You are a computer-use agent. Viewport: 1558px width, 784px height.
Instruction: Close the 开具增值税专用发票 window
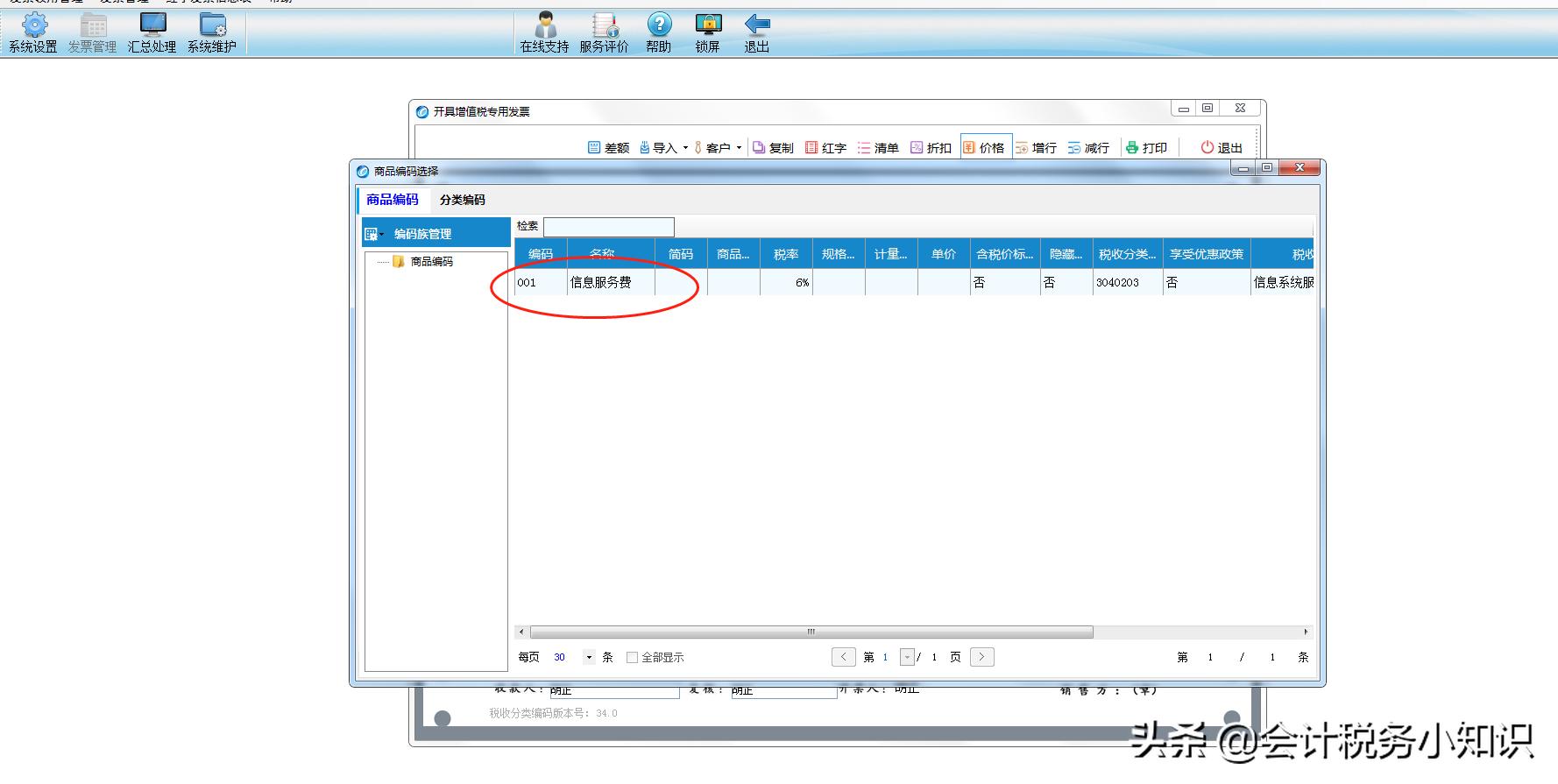[x=1240, y=108]
